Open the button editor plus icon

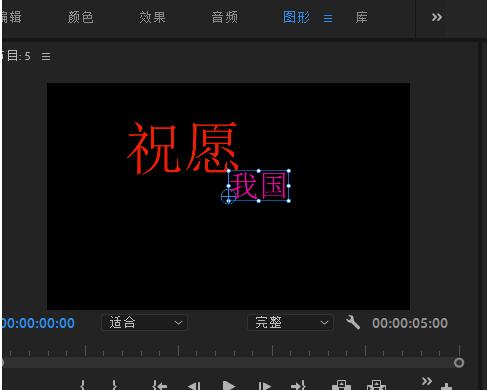[446, 387]
